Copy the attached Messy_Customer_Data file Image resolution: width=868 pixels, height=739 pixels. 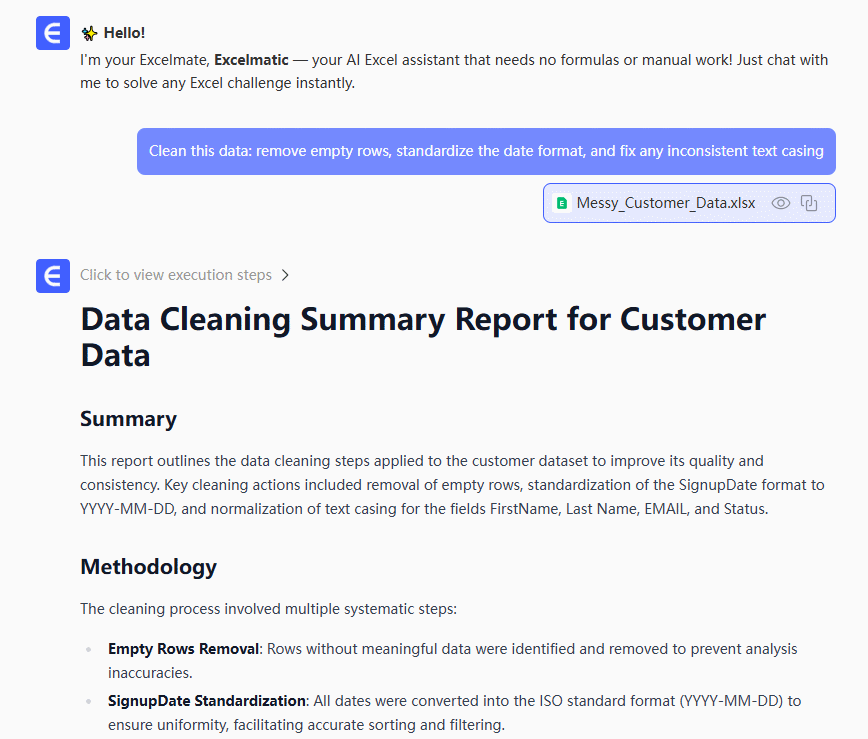[x=810, y=203]
